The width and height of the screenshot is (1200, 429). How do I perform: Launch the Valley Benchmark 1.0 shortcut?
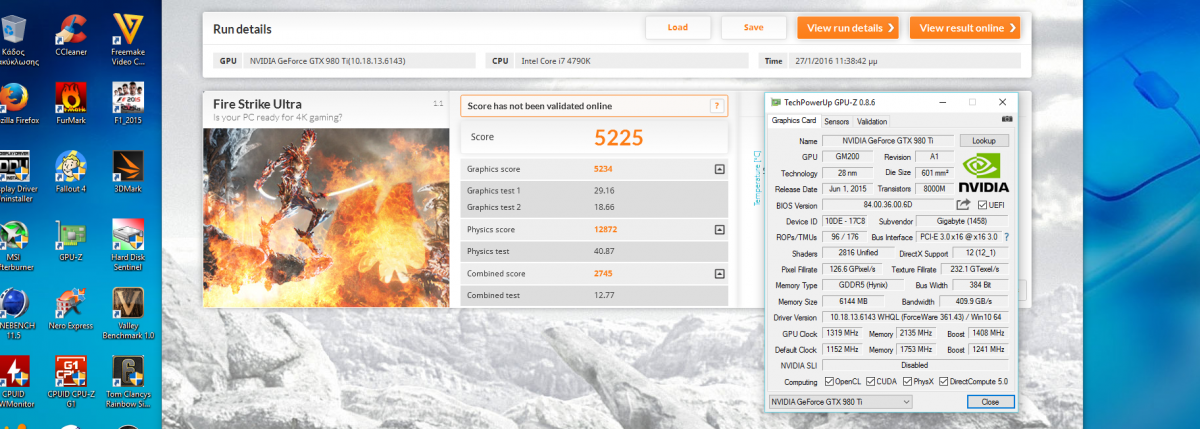coord(128,314)
